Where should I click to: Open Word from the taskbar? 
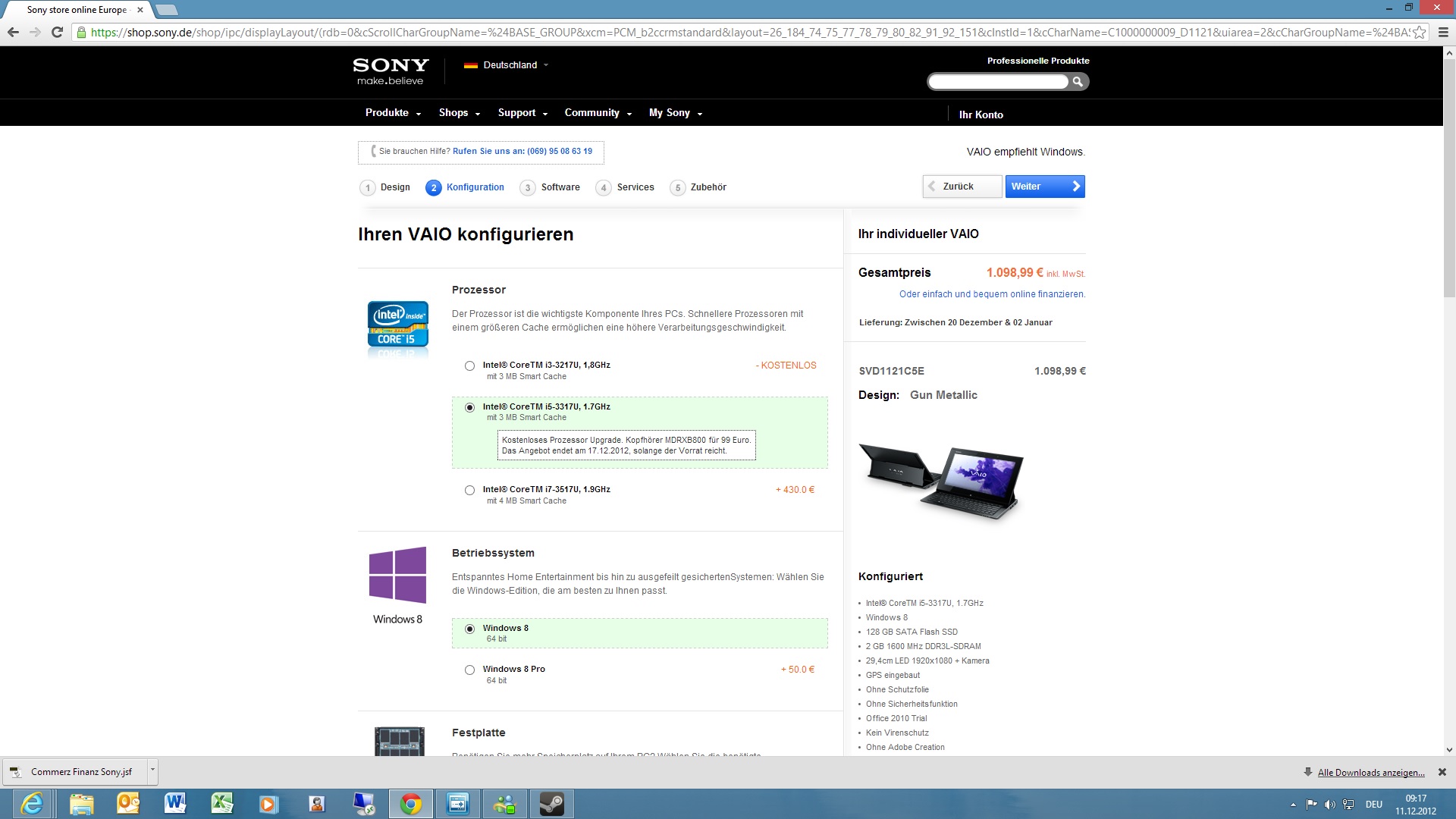coord(175,804)
